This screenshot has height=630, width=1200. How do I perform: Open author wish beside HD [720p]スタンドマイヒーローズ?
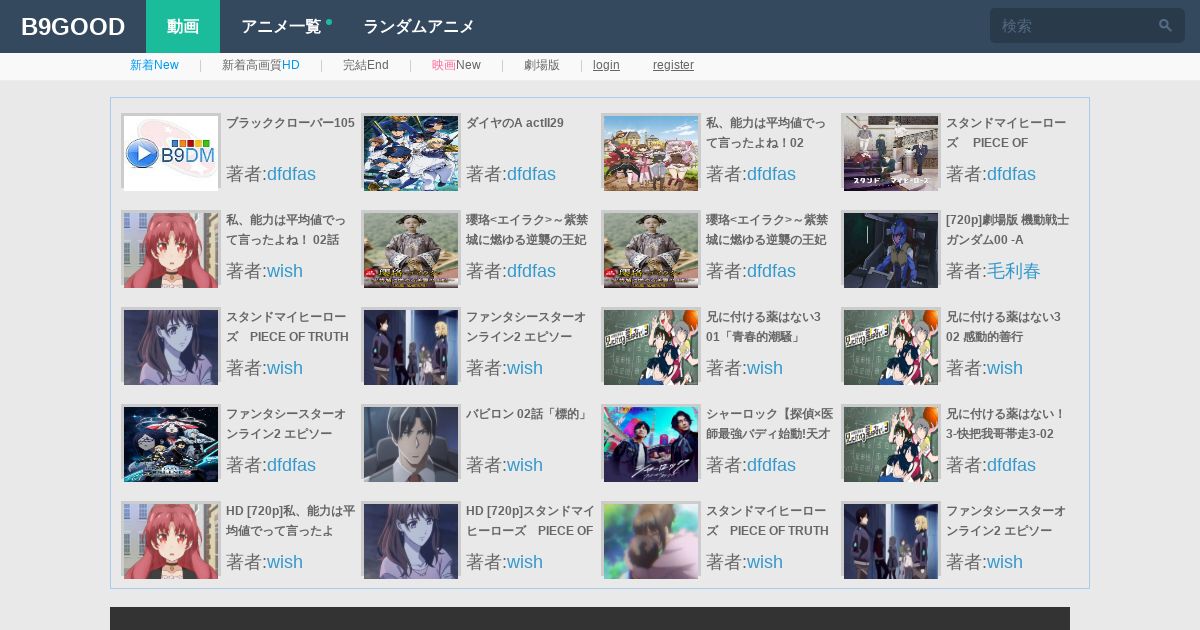(525, 562)
